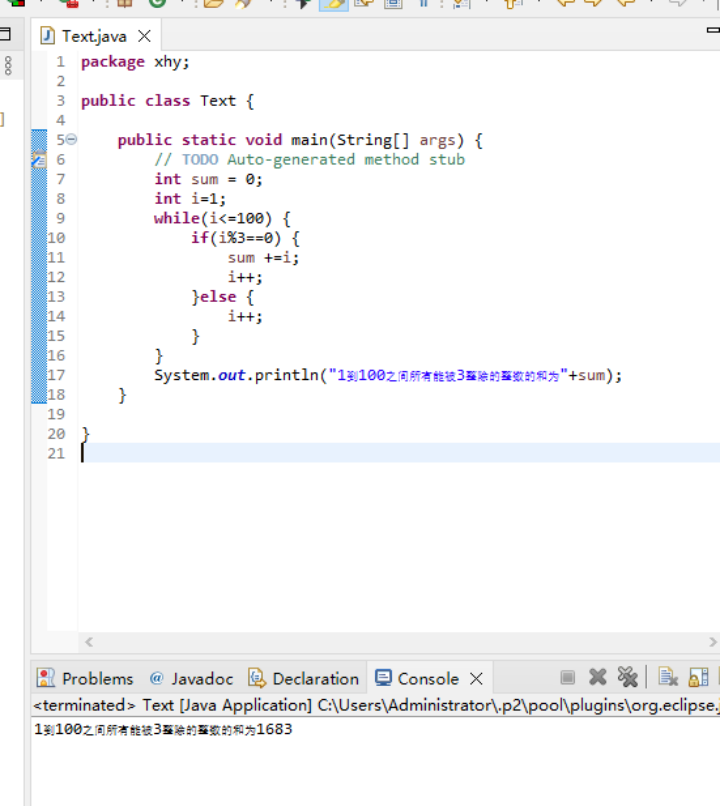Viewport: 720px width, 806px height.
Task: Close the Console view
Action: pos(476,679)
